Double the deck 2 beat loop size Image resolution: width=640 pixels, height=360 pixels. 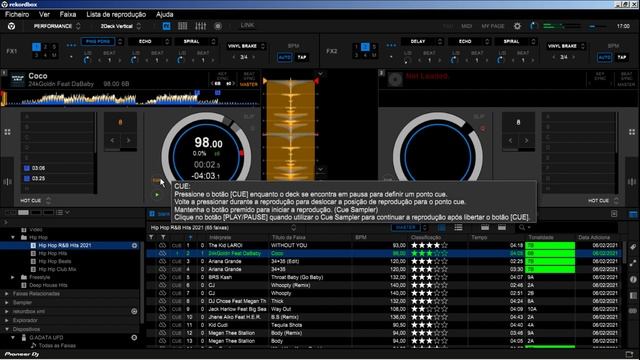coord(526,140)
